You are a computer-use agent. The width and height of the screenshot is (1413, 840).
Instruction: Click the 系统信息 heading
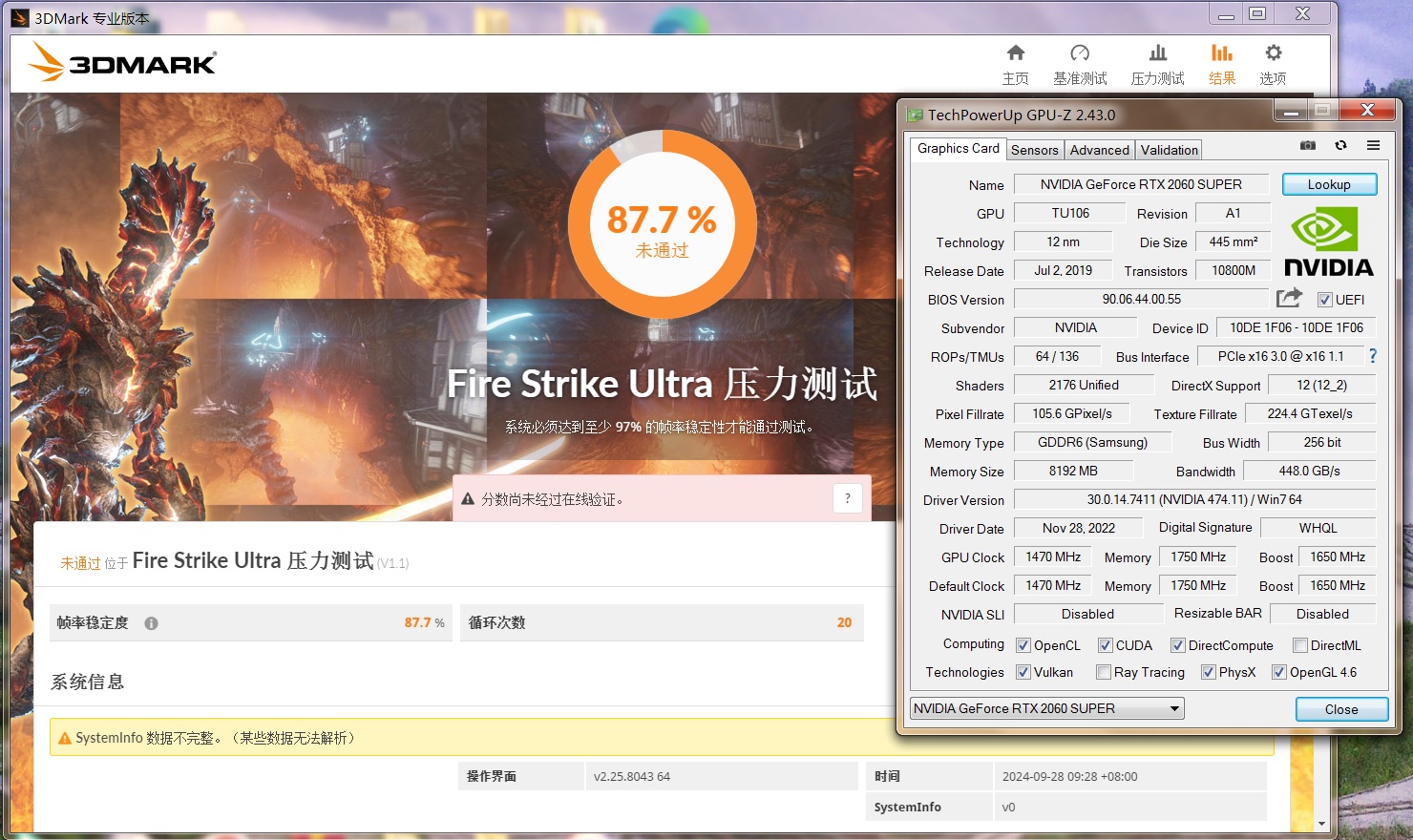tap(87, 682)
